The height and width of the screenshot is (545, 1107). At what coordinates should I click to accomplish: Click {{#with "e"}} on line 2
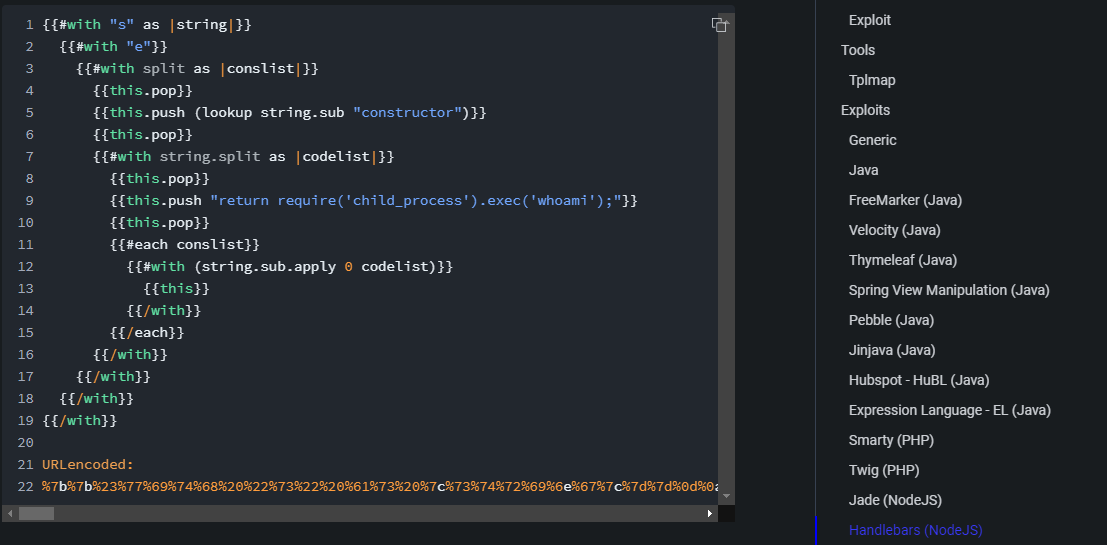click(x=114, y=47)
